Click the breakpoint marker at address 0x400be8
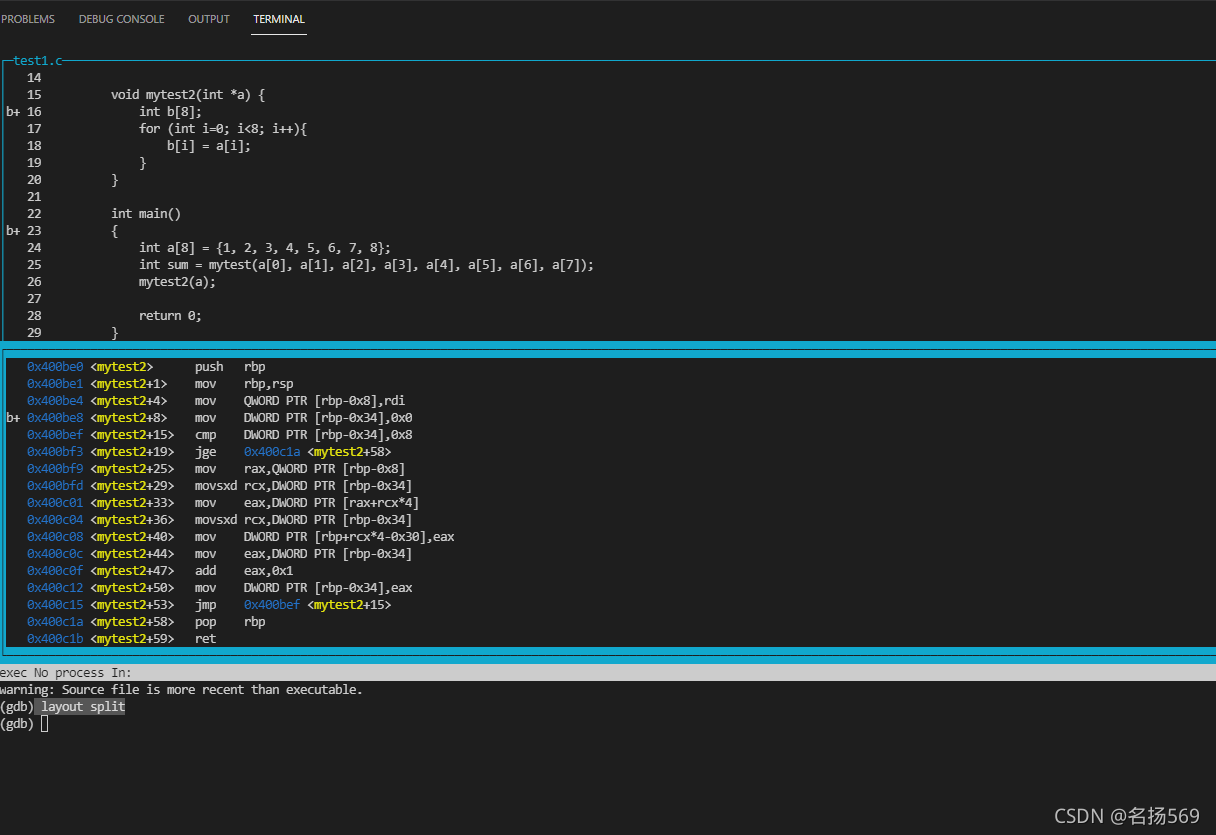The image size is (1216, 835). pyautogui.click(x=13, y=418)
